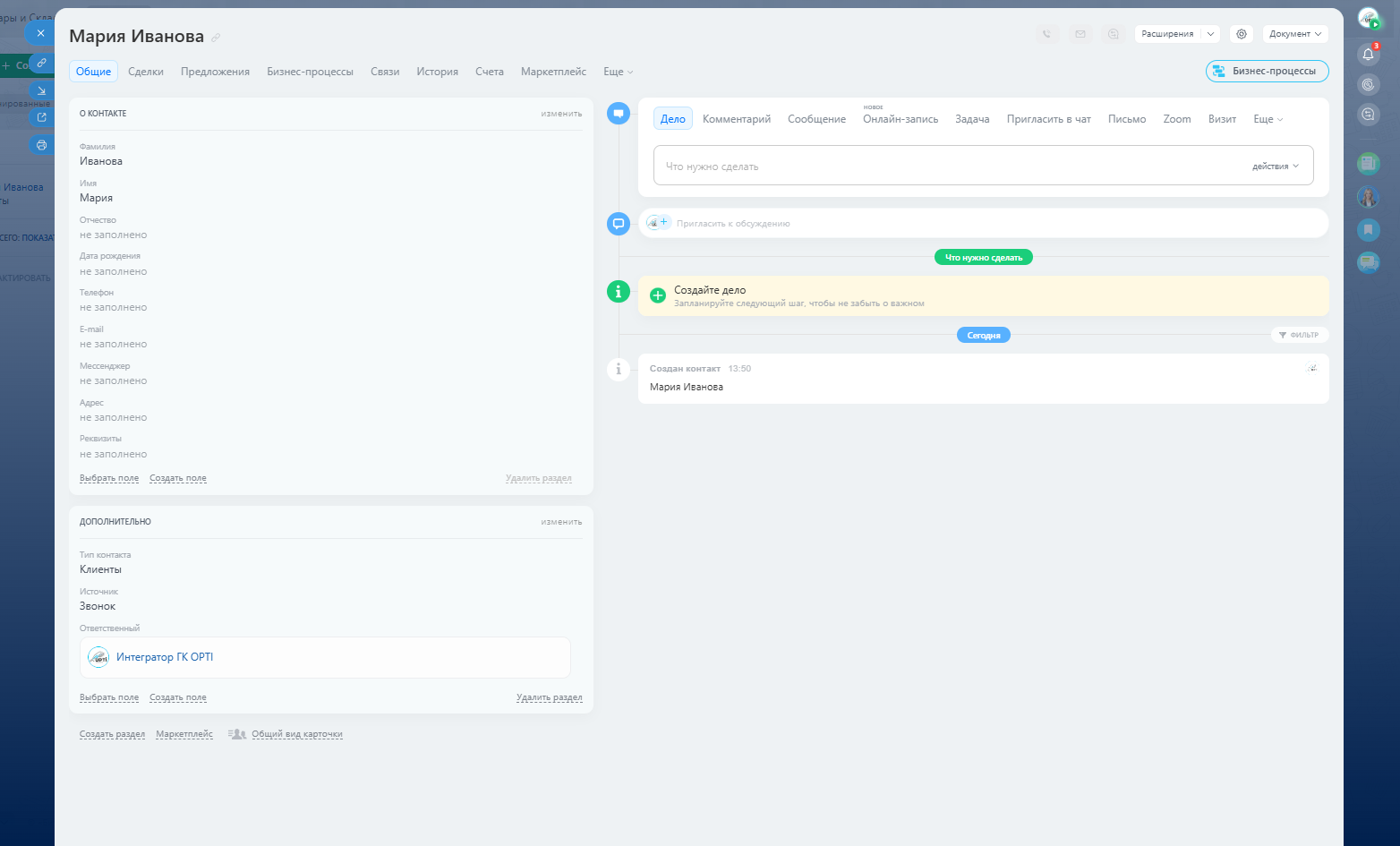Select the Комментарий tab in timeline
This screenshot has height=846, width=1400.
coord(736,119)
